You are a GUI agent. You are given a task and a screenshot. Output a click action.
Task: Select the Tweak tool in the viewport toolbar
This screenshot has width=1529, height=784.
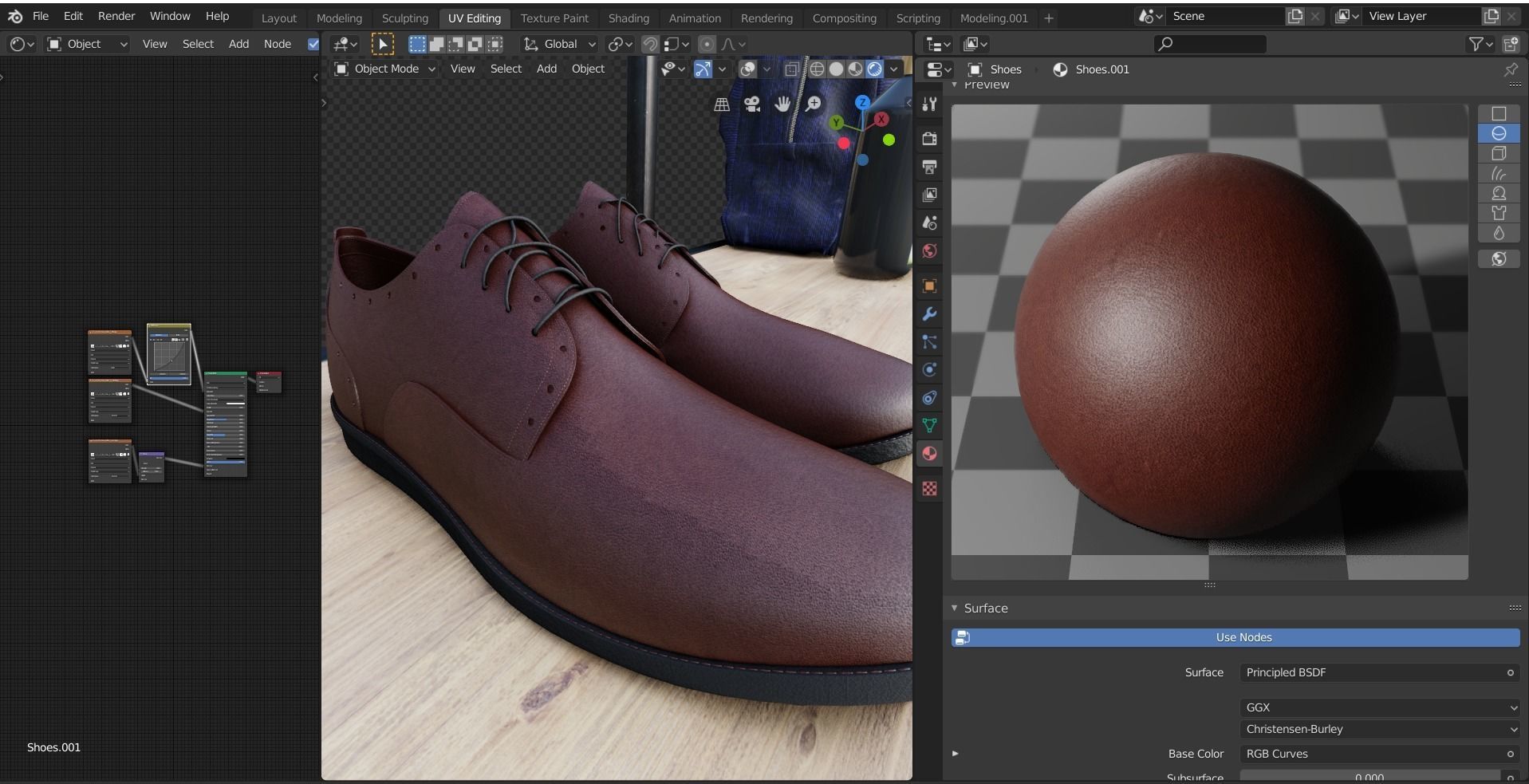tap(384, 44)
